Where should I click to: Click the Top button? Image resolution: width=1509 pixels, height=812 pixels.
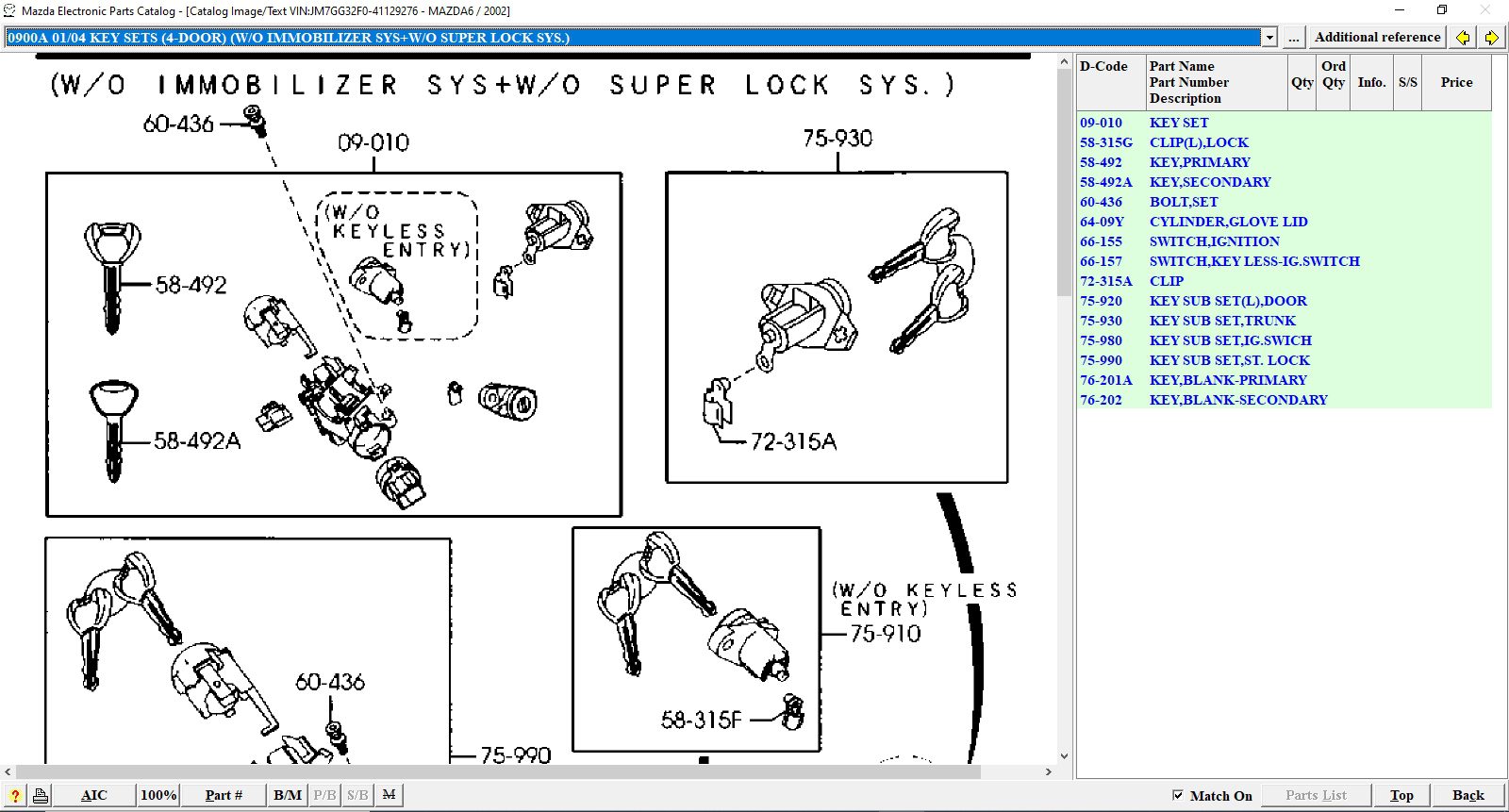coord(1401,795)
